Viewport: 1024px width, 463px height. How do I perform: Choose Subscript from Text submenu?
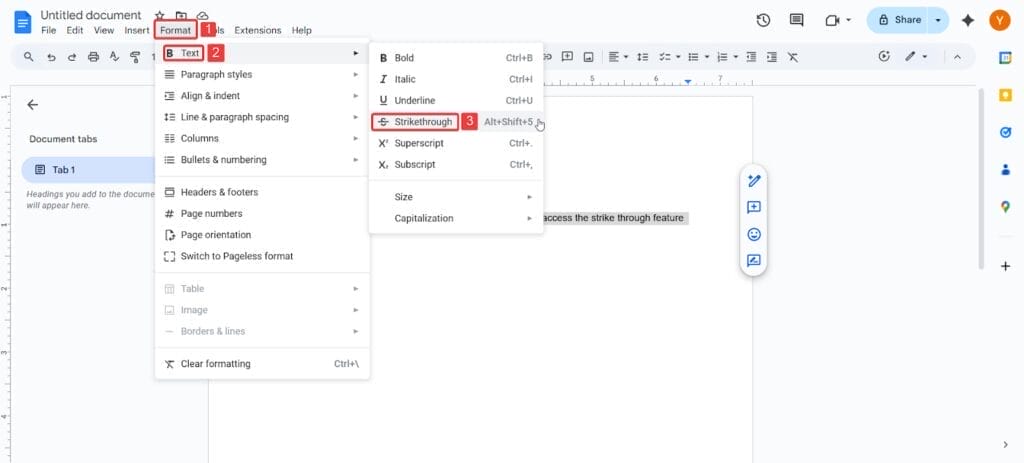coord(456,165)
